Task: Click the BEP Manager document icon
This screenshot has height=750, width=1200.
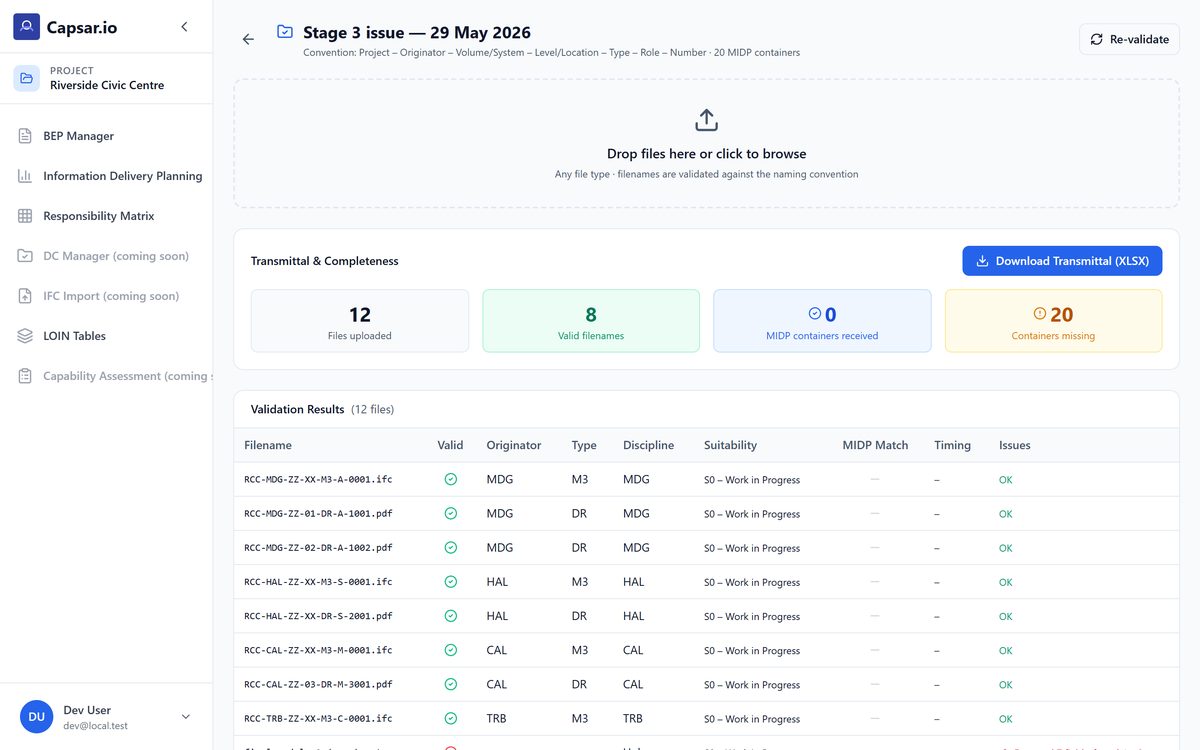Action: tap(25, 136)
